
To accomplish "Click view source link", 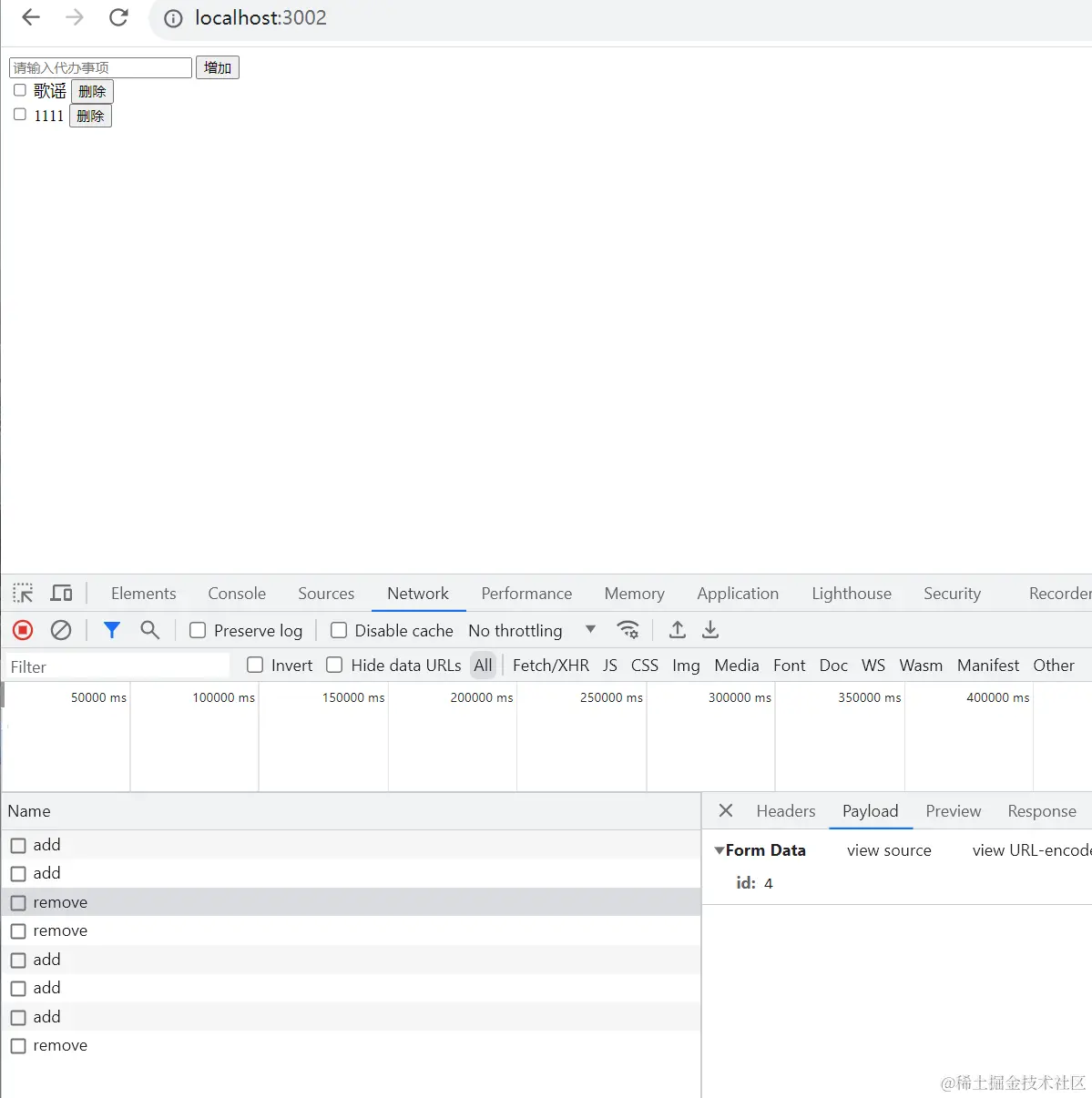I will (x=889, y=850).
